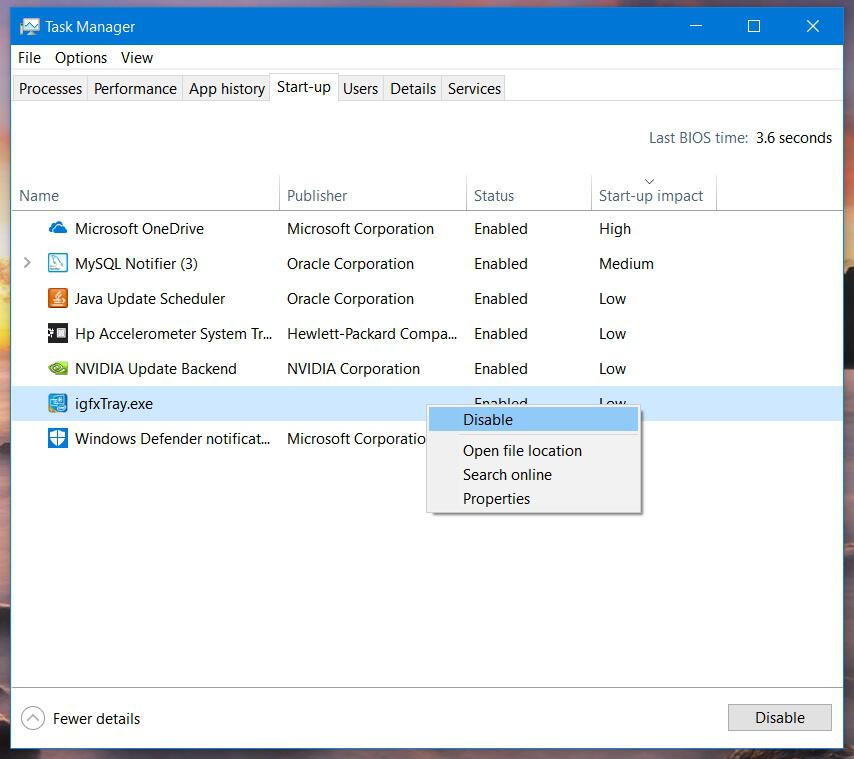Click the MySQL Notifier icon
This screenshot has height=759, width=854.
click(x=58, y=263)
